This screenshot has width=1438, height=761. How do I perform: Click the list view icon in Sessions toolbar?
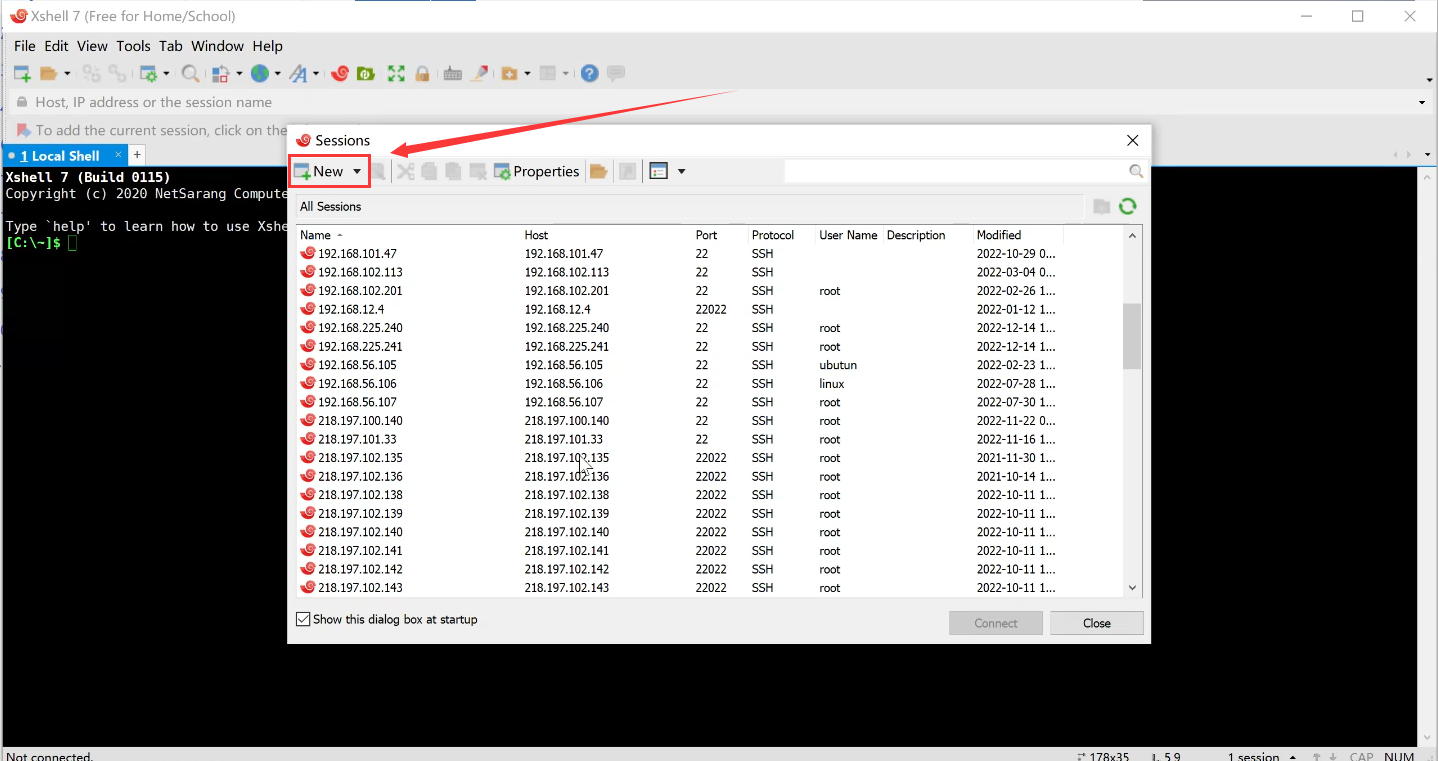pos(658,171)
